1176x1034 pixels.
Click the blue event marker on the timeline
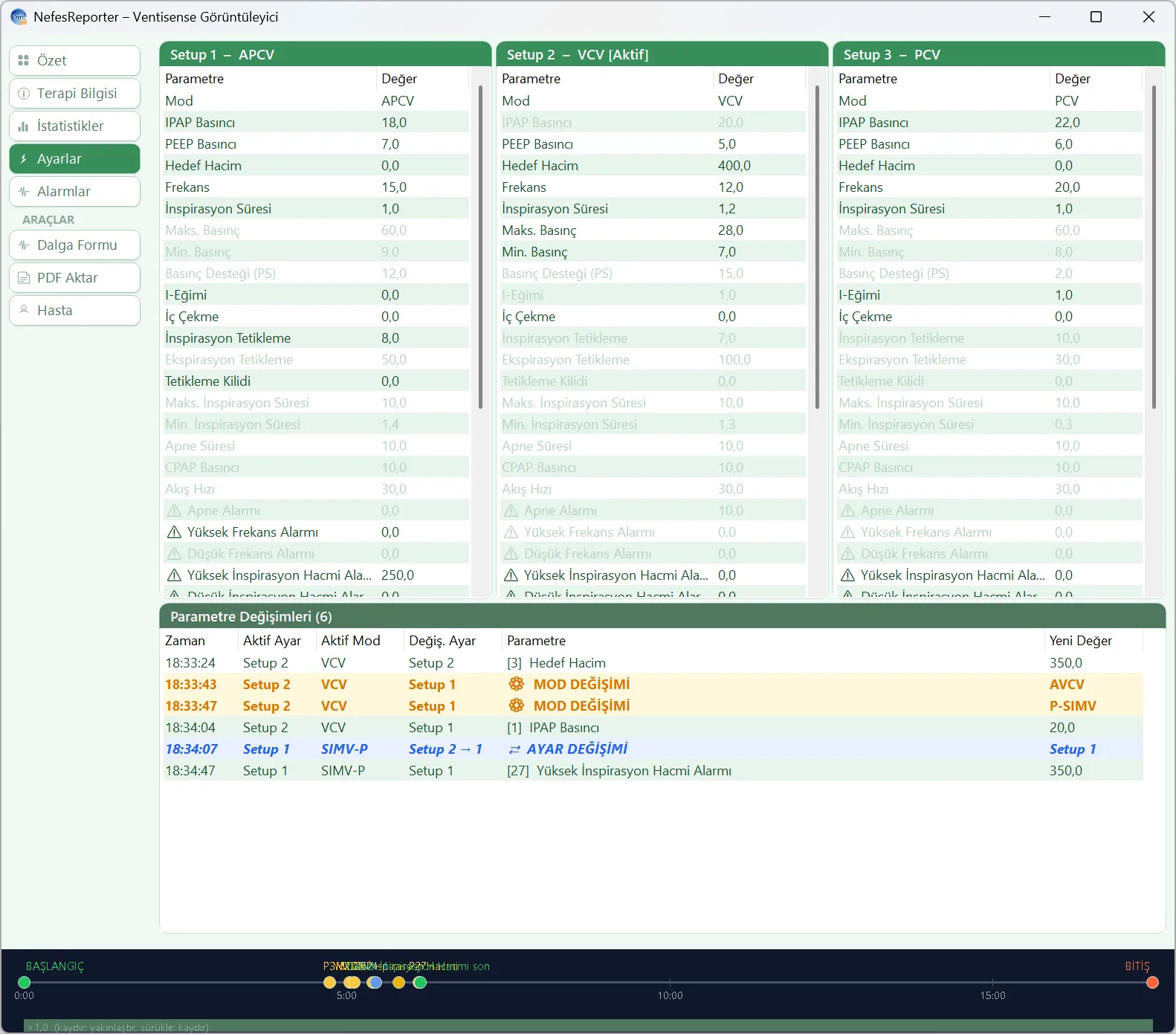(375, 983)
